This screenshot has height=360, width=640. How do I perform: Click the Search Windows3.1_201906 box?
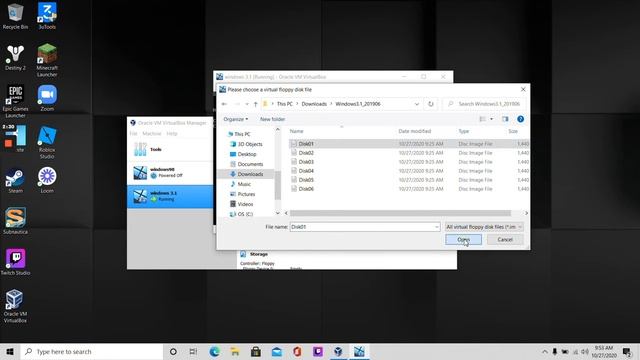click(485, 104)
